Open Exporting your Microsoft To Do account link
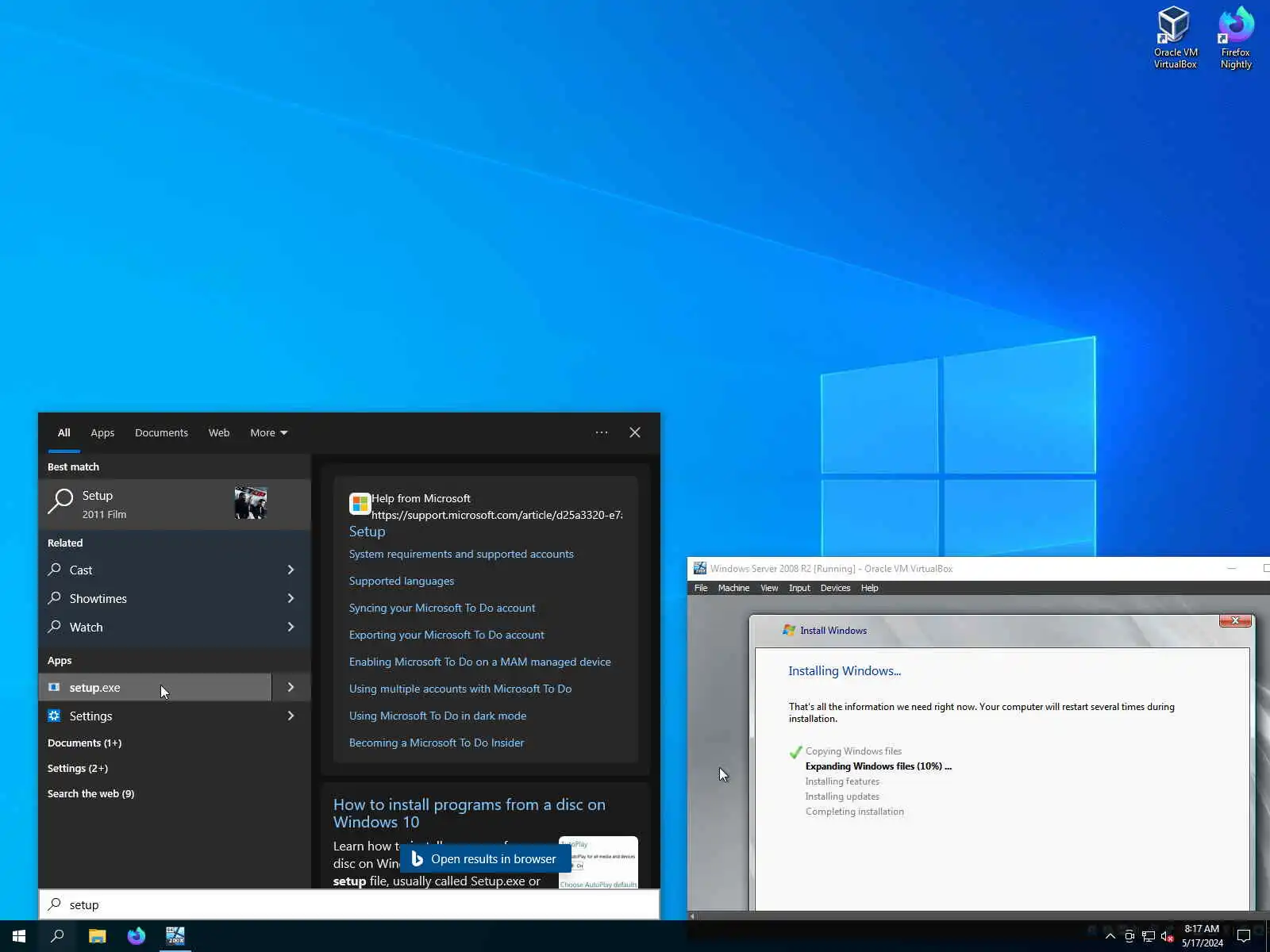The height and width of the screenshot is (952, 1270). click(x=447, y=635)
